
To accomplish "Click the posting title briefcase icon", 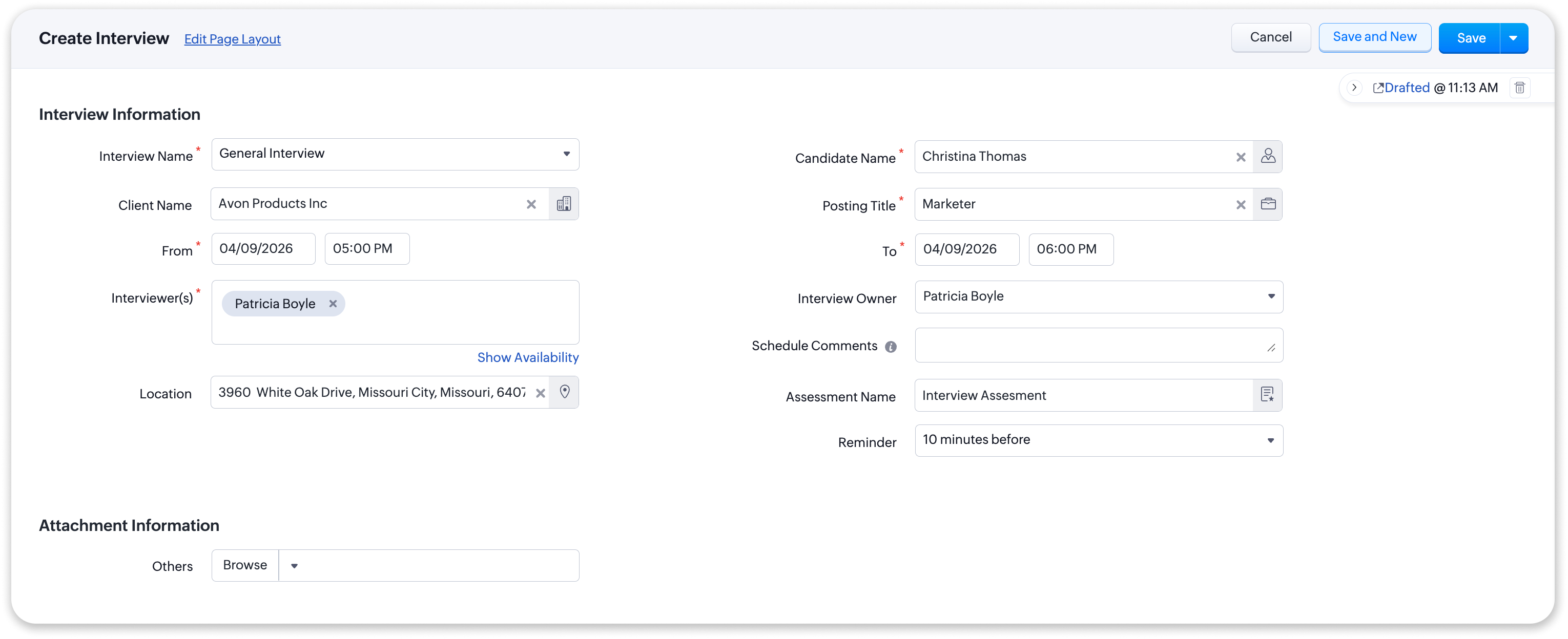I will pos(1268,204).
